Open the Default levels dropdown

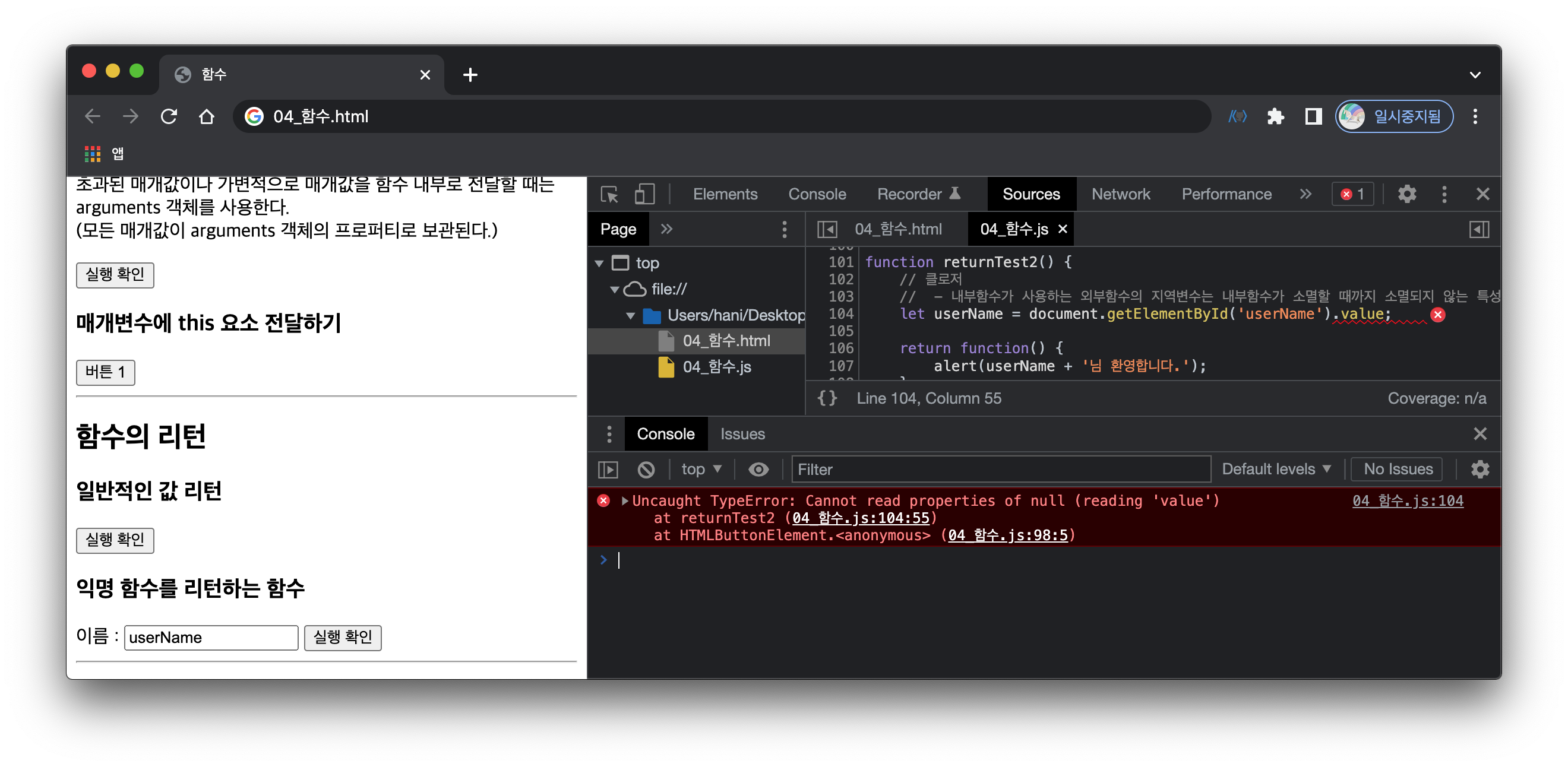tap(1276, 469)
